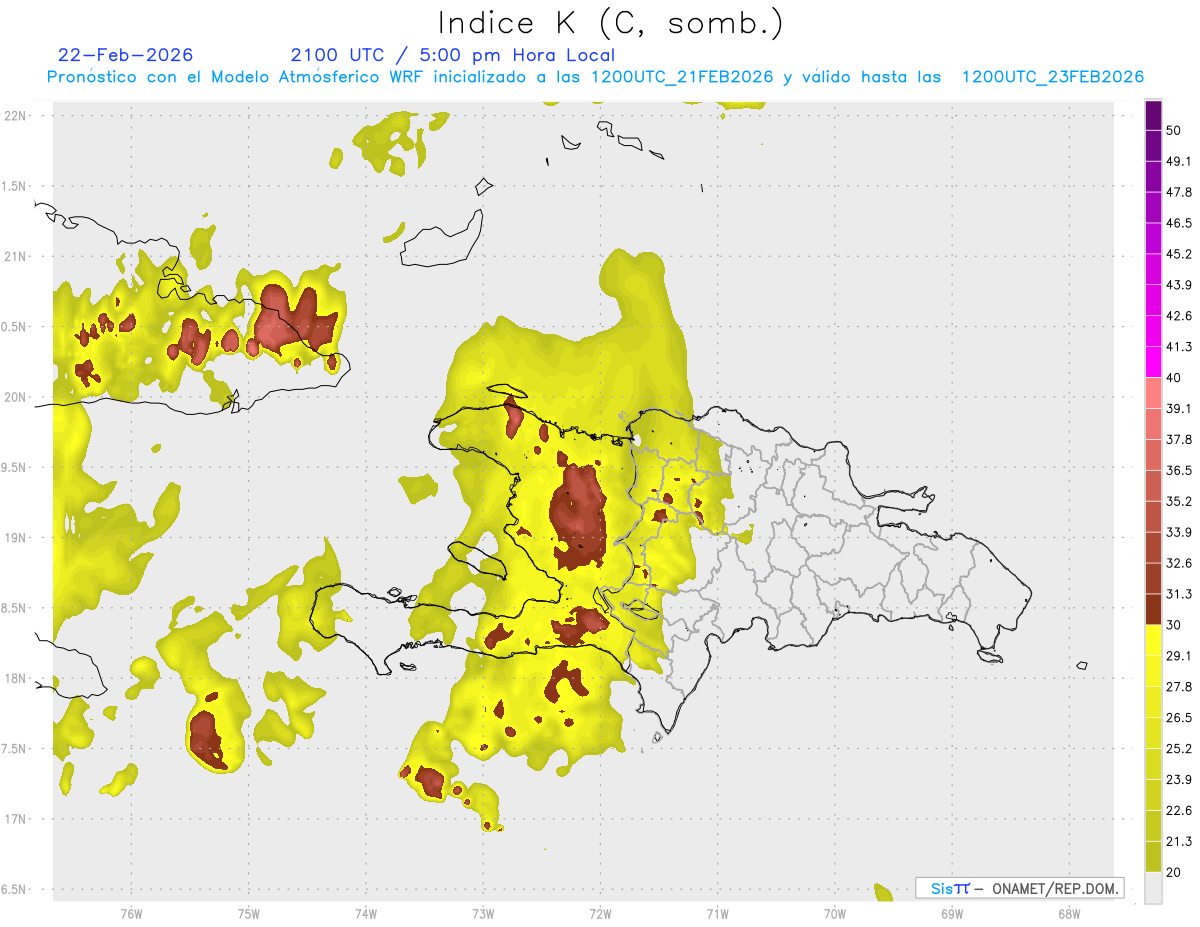Click the "Pronóstico con el Modelo Atmósferico WRF" forecast line
The height and width of the screenshot is (927, 1200).
[595, 77]
